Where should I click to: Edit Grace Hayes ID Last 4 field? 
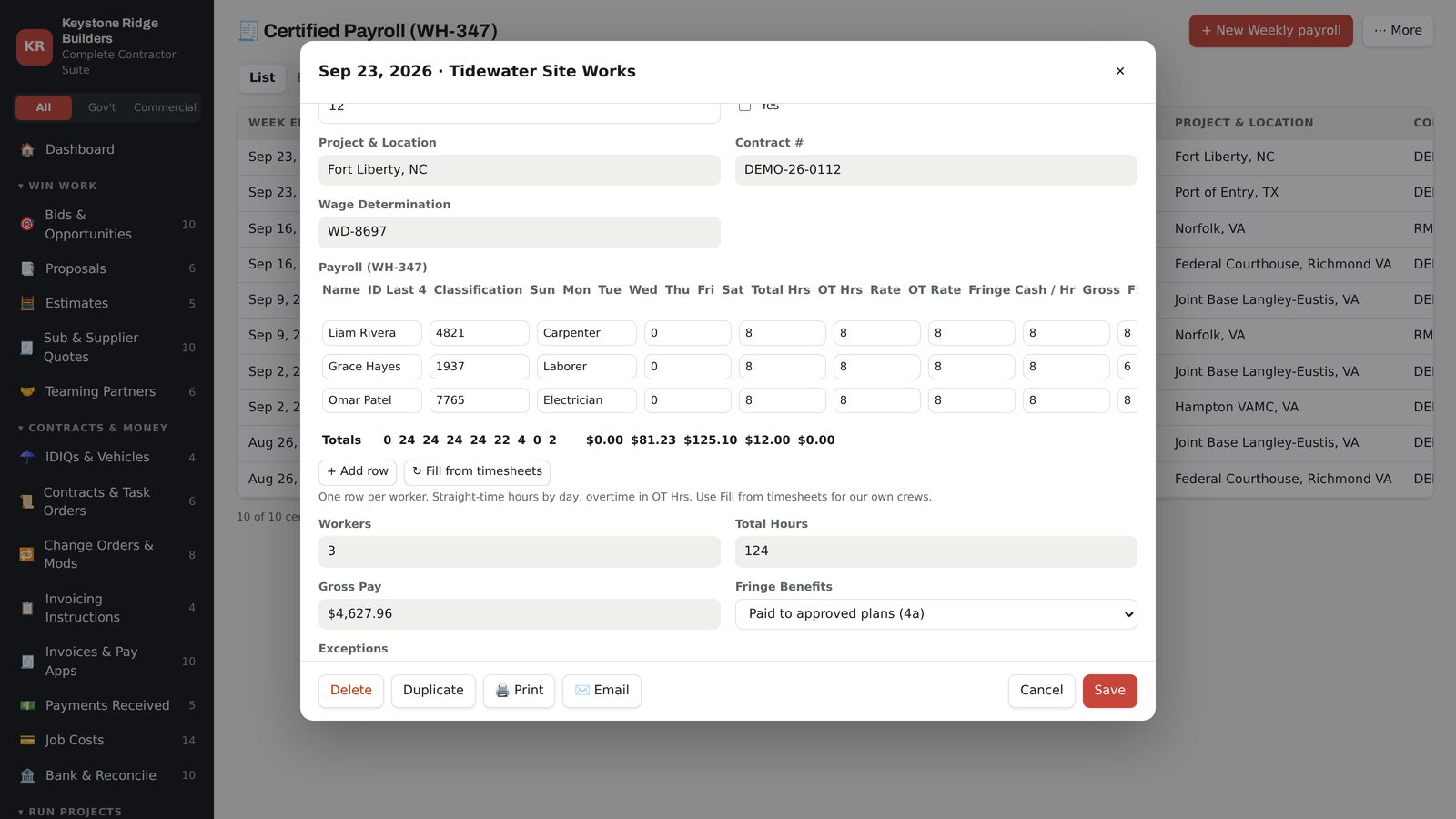(x=480, y=367)
